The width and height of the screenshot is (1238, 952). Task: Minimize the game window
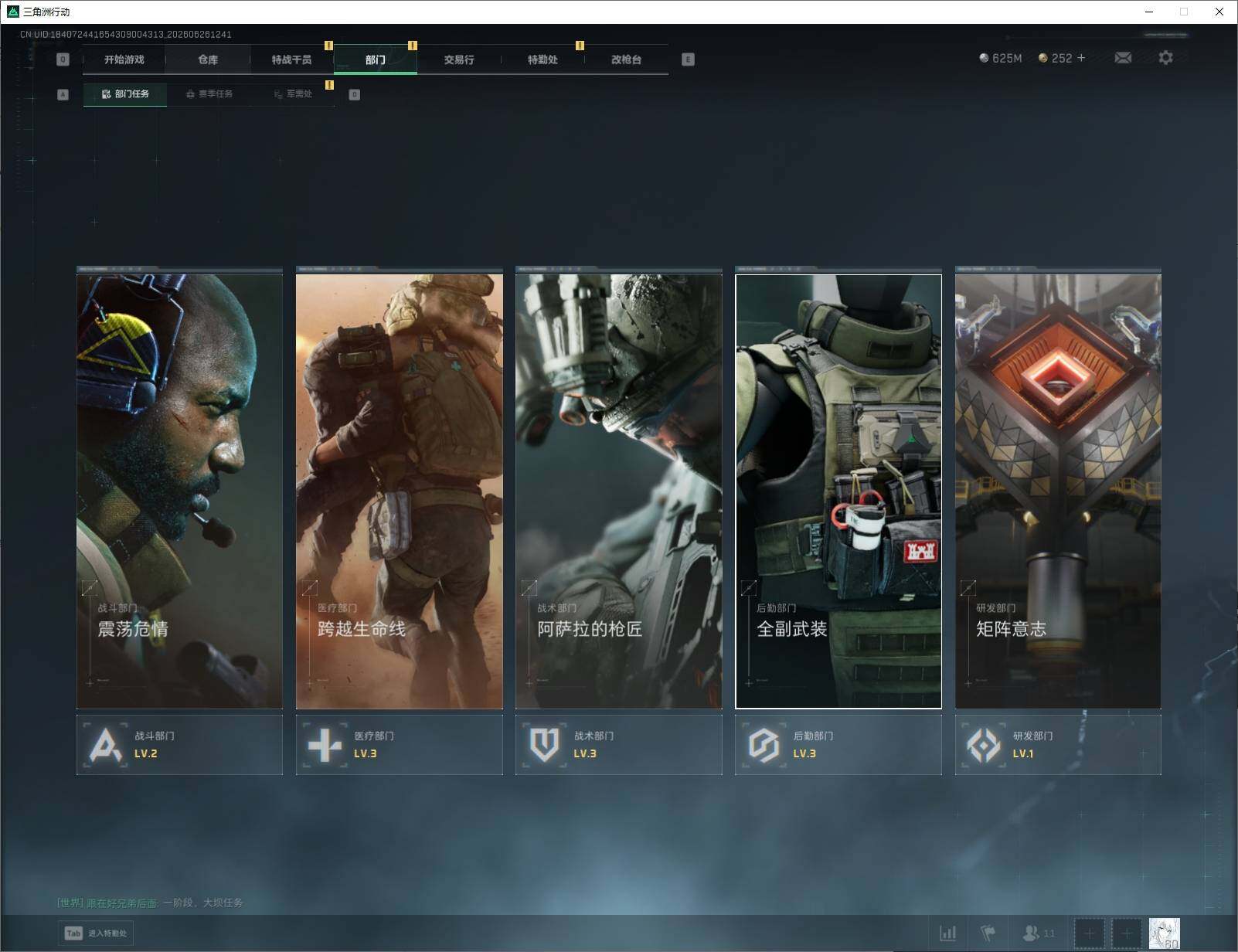tap(1149, 12)
